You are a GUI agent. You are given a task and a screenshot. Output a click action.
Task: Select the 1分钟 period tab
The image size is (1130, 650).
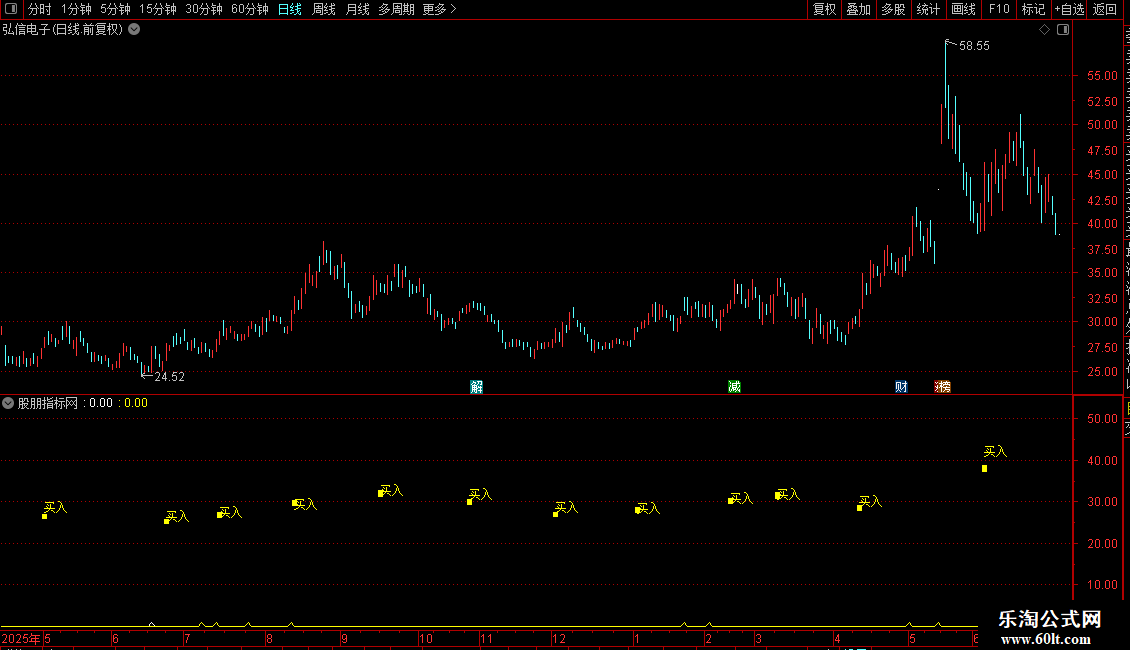pyautogui.click(x=76, y=9)
